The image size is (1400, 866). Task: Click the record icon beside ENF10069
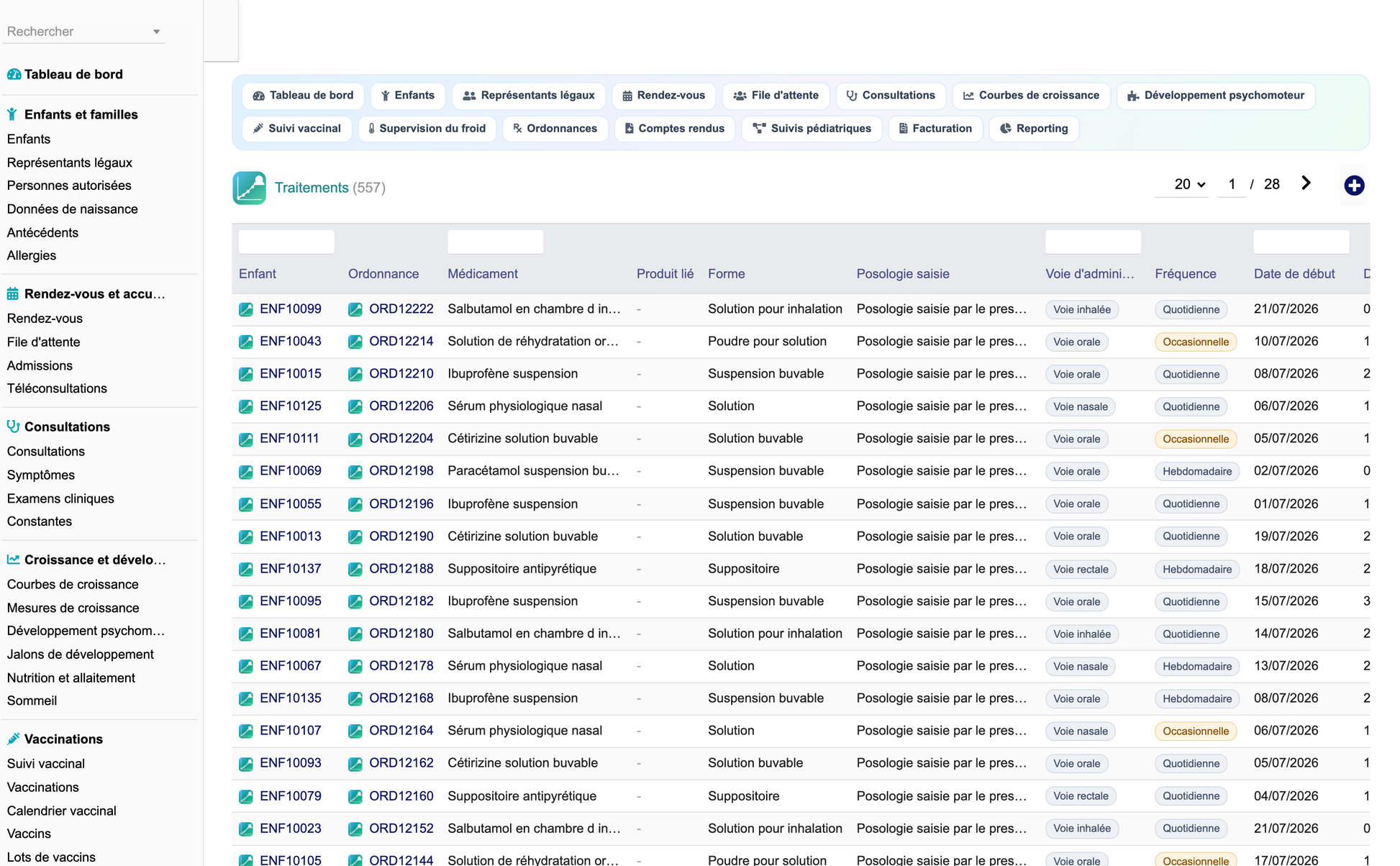click(246, 471)
